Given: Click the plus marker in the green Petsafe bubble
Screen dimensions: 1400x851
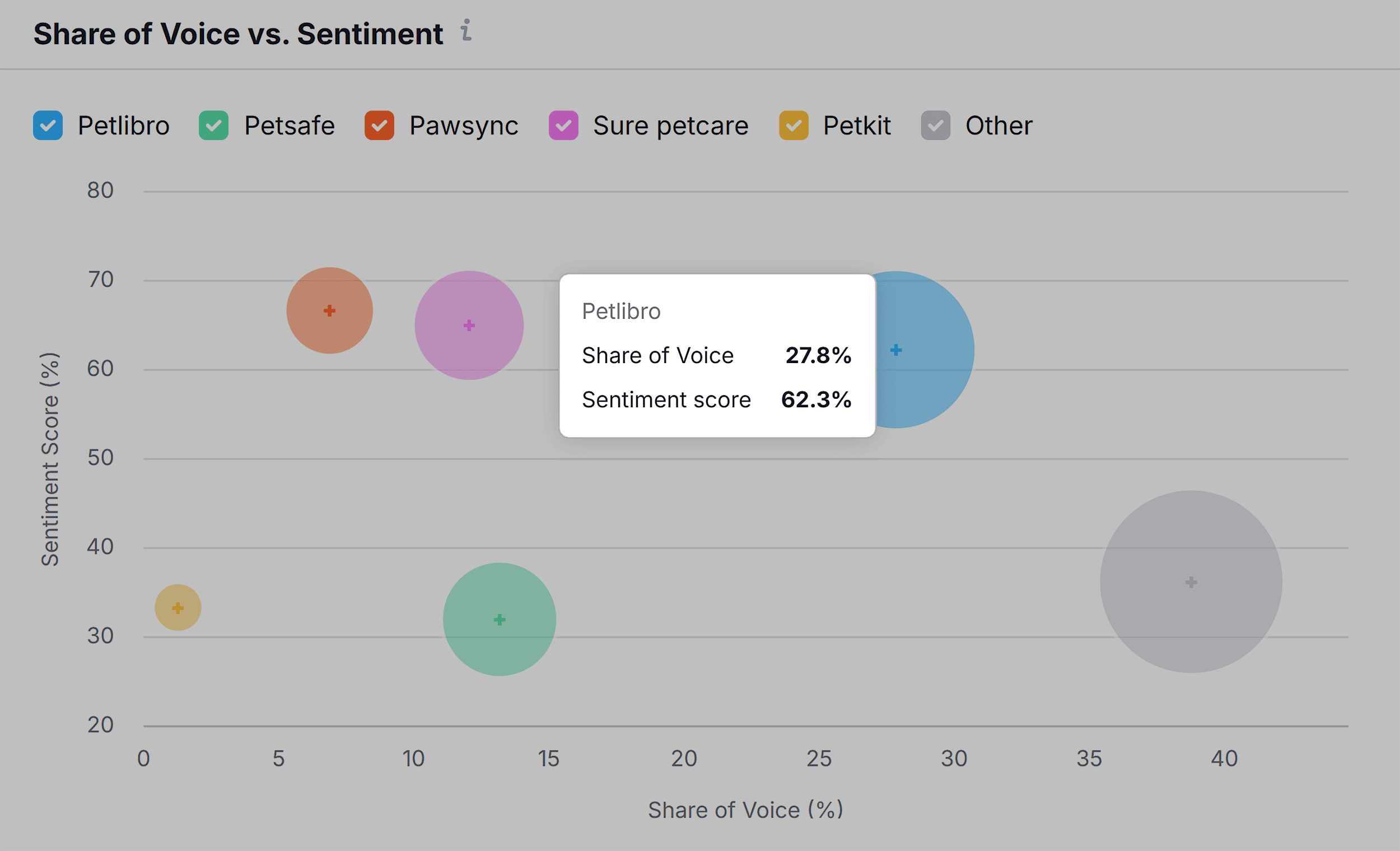Looking at the screenshot, I should click(x=498, y=620).
